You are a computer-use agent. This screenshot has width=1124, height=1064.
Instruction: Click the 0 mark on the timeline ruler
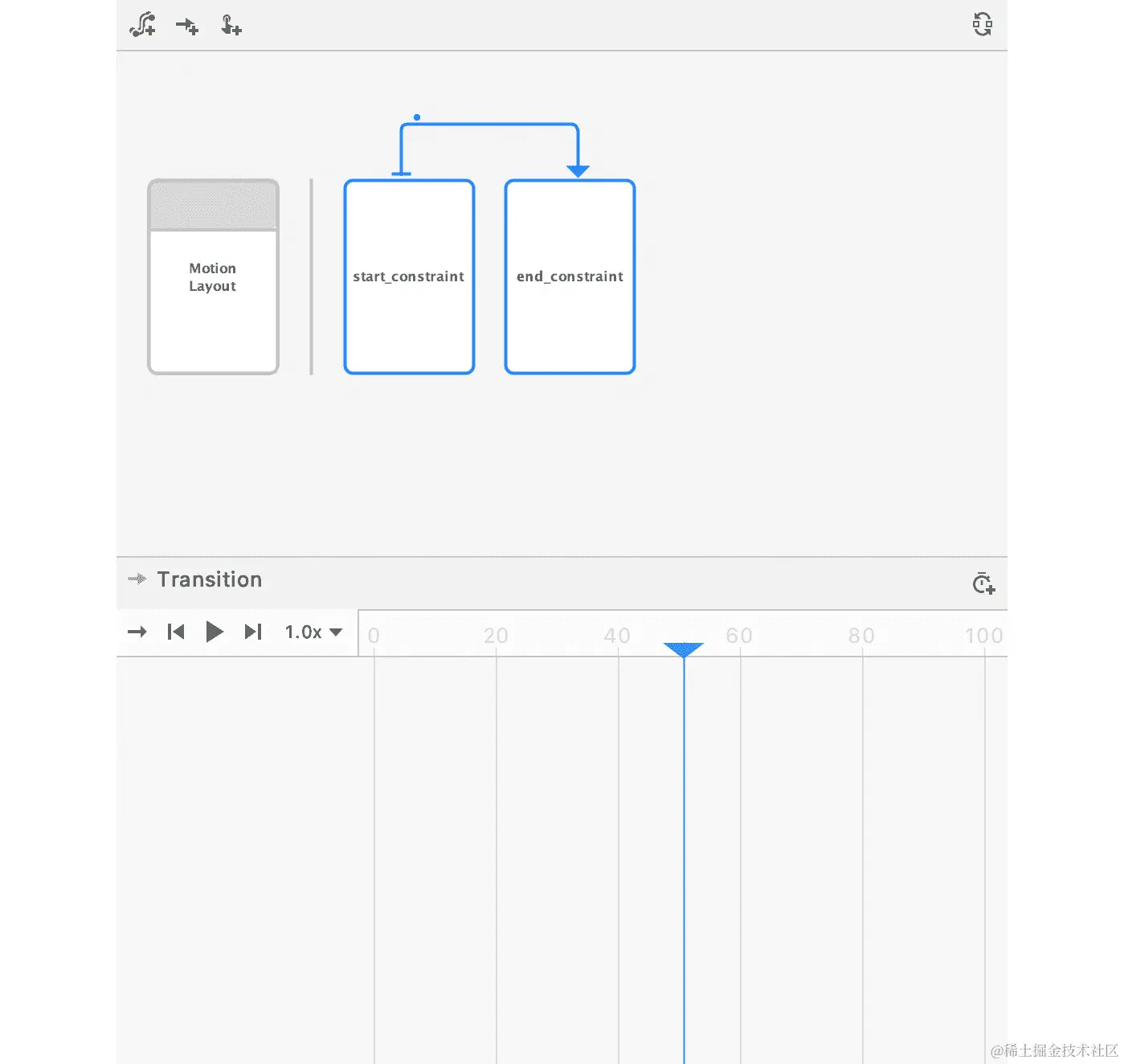[374, 636]
